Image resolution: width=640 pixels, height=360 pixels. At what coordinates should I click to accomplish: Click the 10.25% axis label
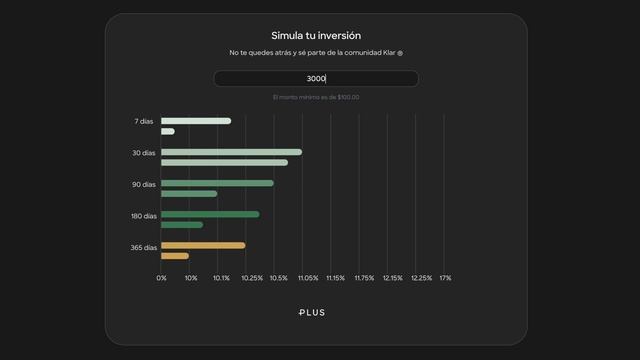coord(252,278)
